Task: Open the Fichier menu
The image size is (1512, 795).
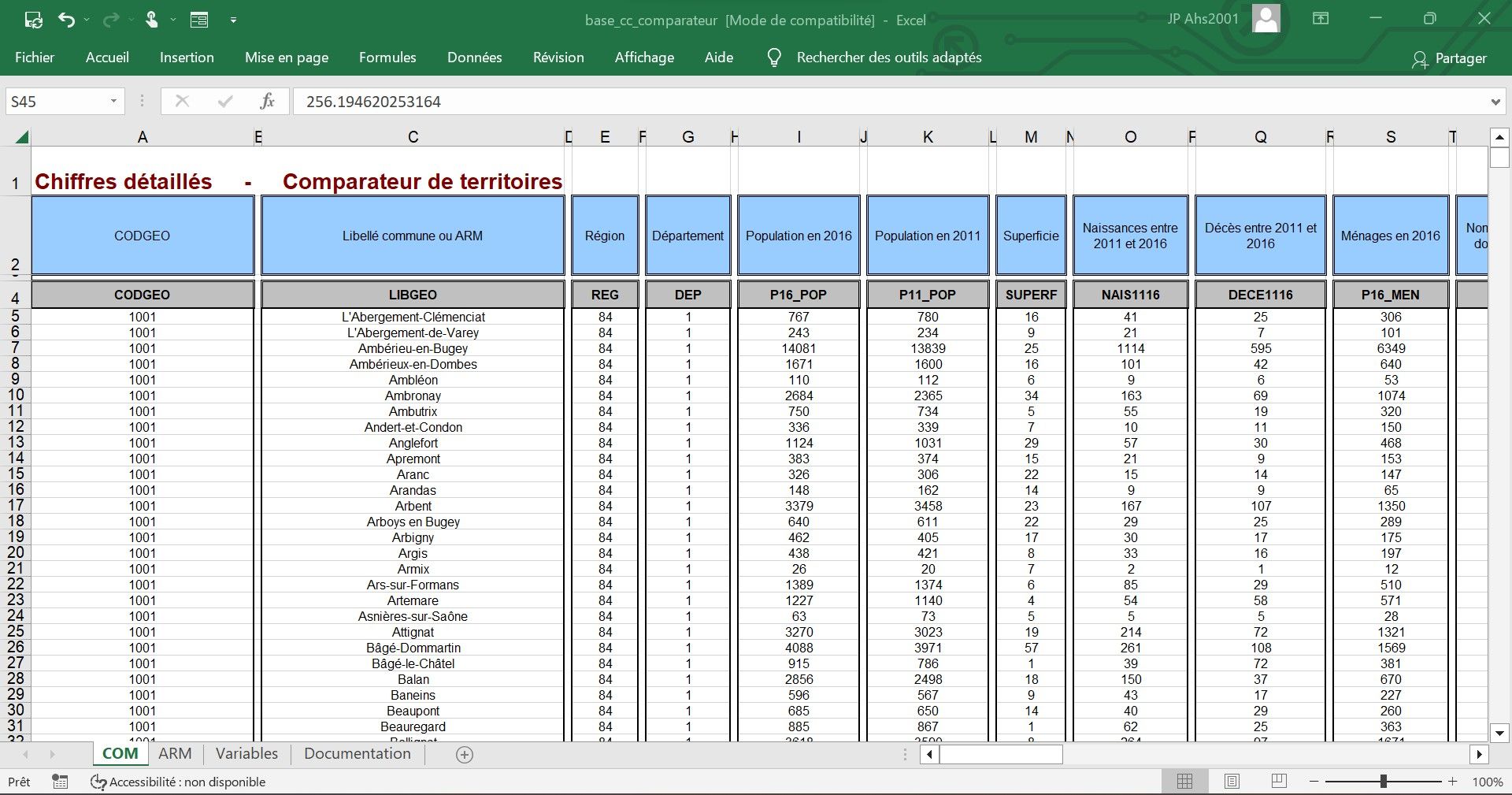Action: click(35, 58)
